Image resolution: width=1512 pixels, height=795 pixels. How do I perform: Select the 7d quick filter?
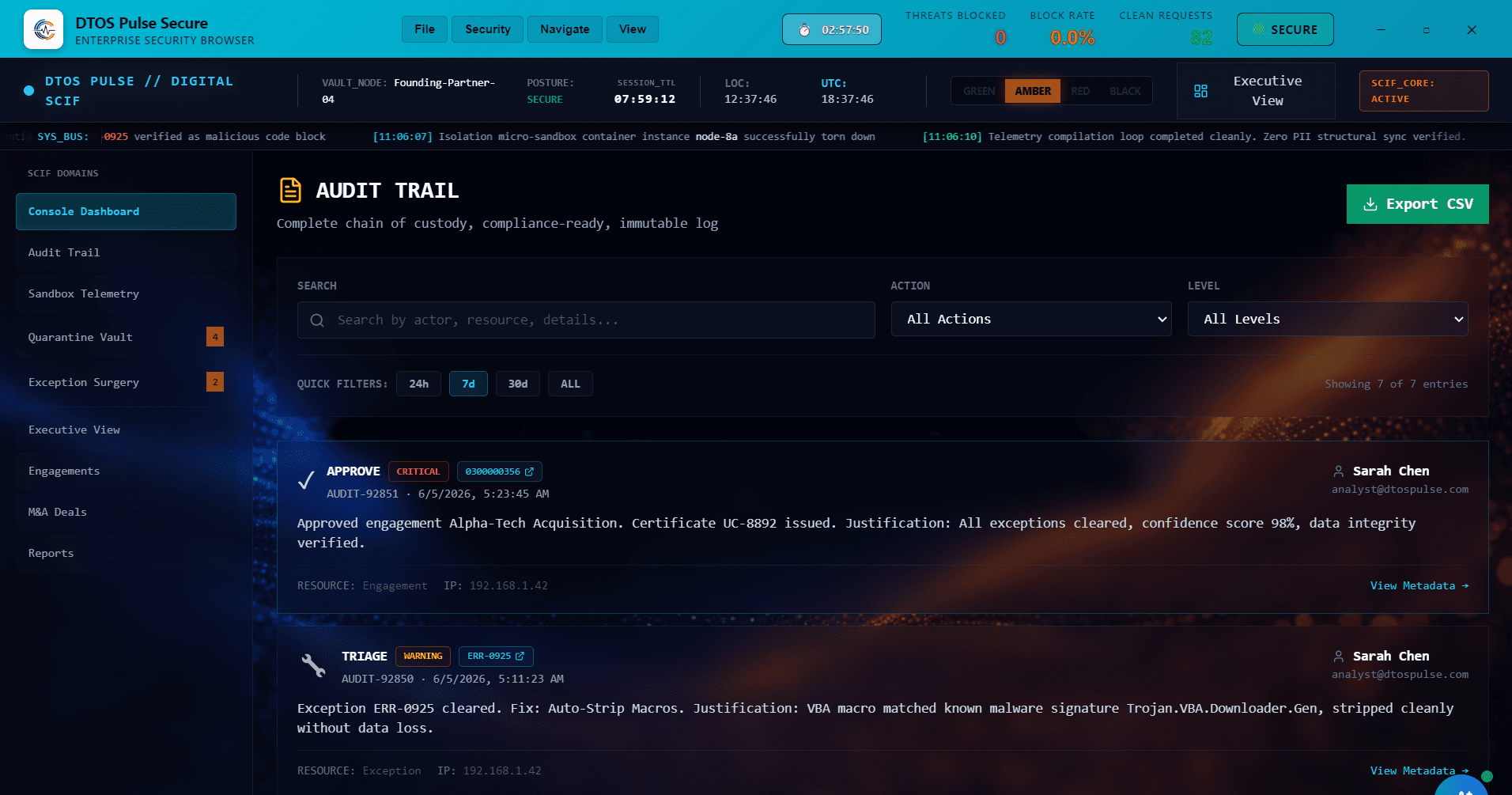click(x=468, y=384)
